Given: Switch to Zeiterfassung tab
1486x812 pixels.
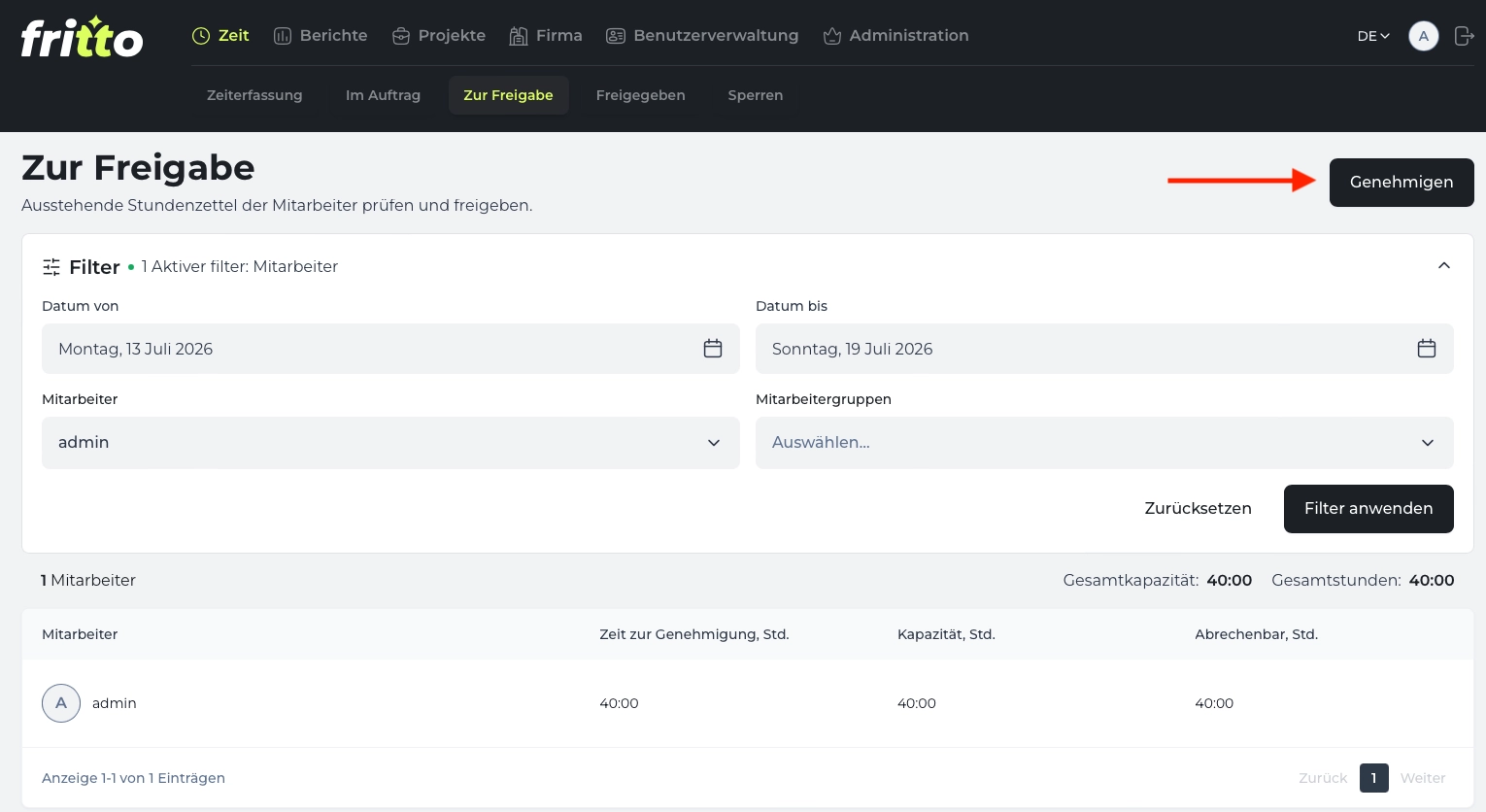Looking at the screenshot, I should click(x=254, y=95).
